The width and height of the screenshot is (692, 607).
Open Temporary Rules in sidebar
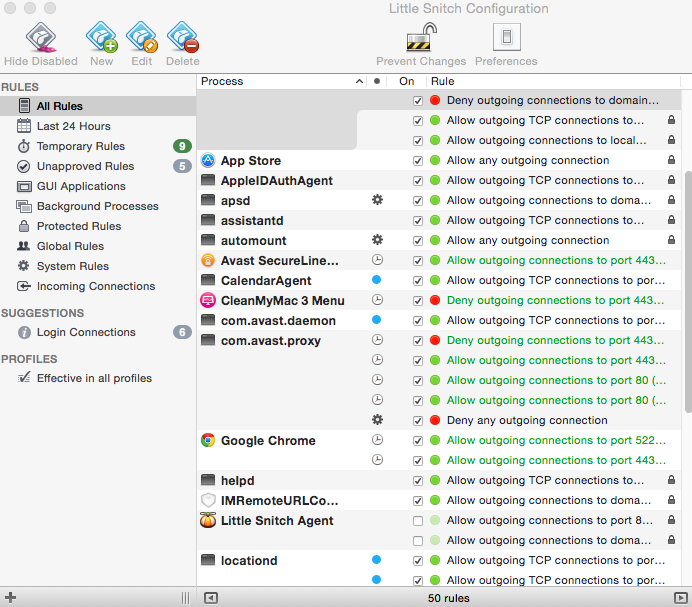[x=98, y=146]
